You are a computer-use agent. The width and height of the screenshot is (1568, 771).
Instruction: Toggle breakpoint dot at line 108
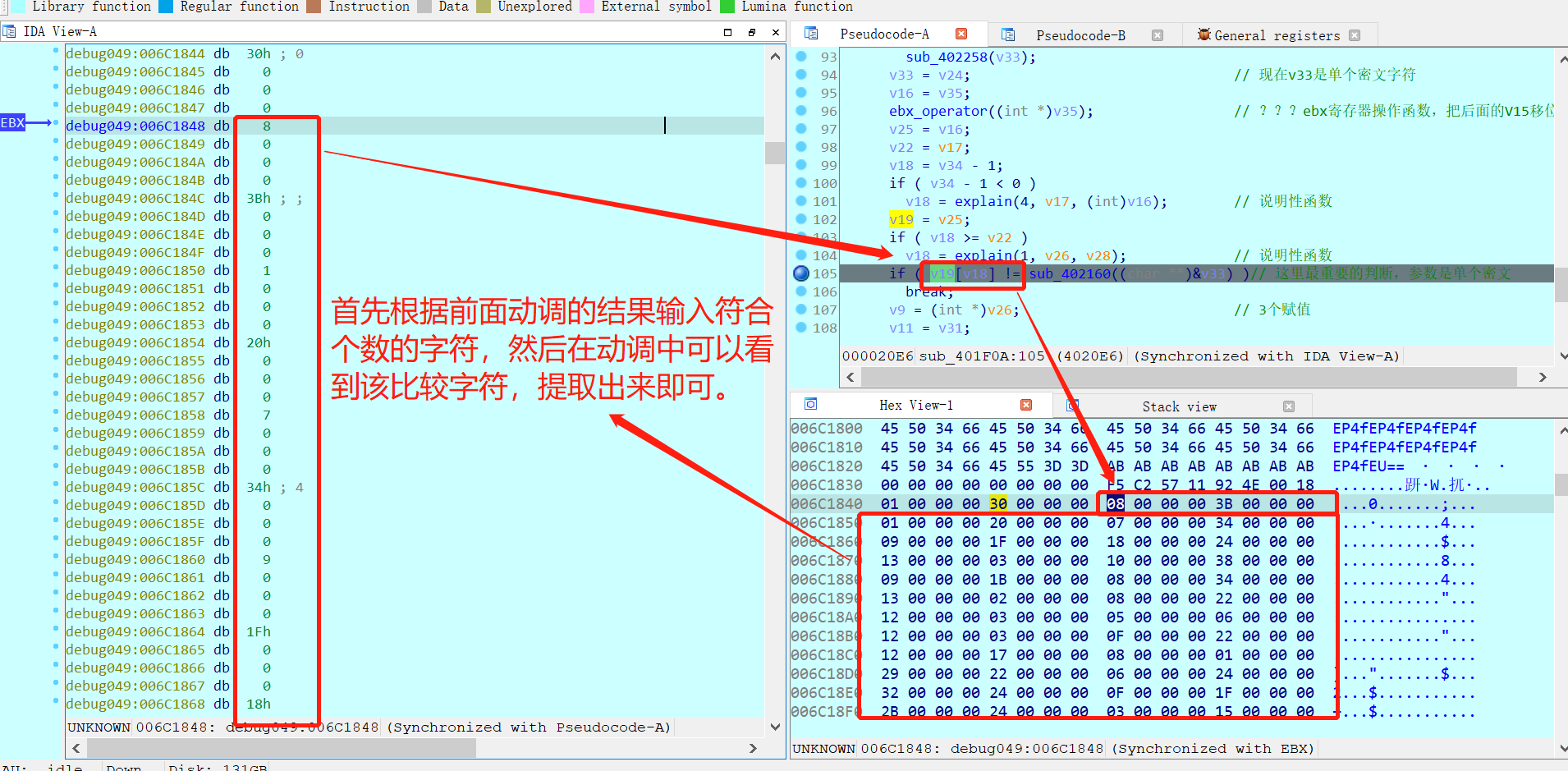coord(801,327)
